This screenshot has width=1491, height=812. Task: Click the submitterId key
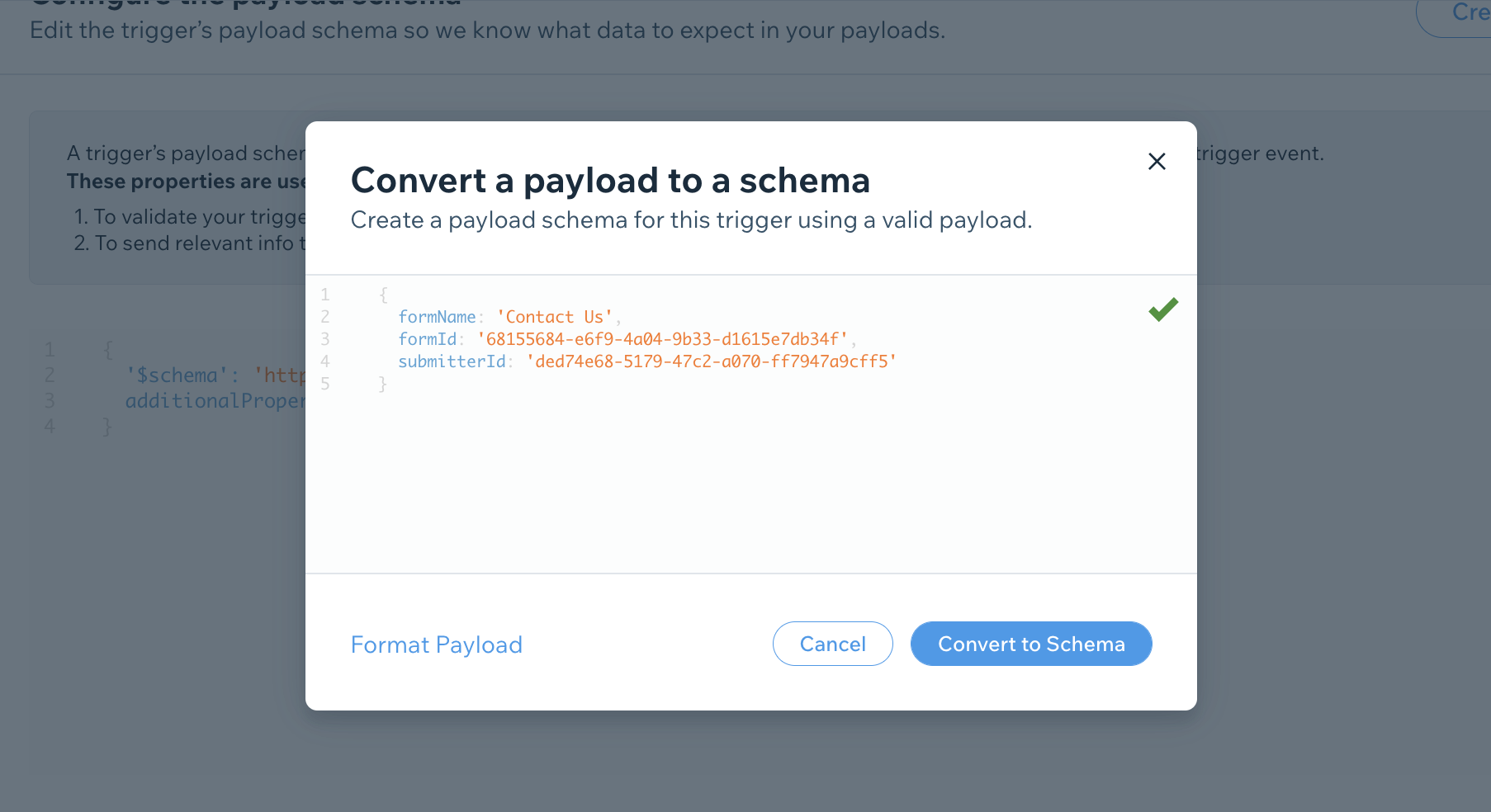tap(452, 361)
